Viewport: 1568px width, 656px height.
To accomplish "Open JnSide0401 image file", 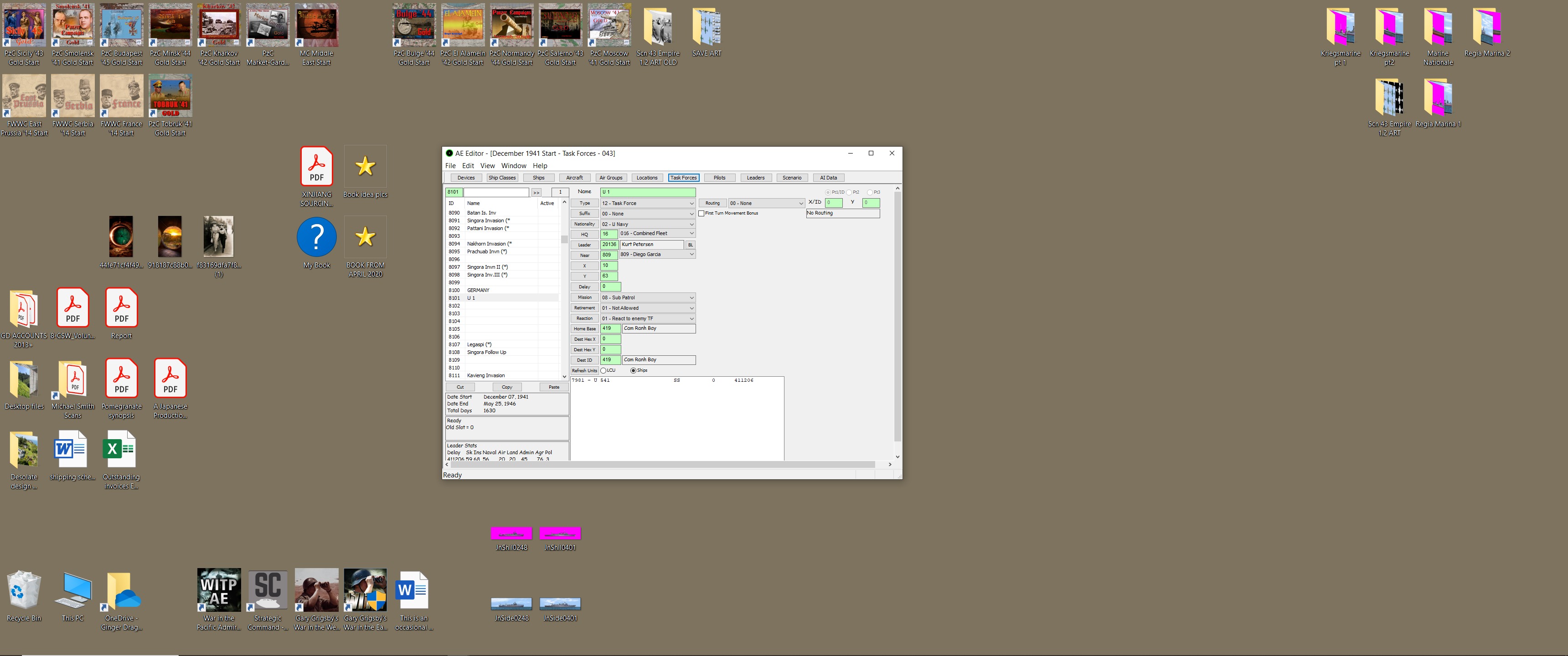I will [560, 609].
